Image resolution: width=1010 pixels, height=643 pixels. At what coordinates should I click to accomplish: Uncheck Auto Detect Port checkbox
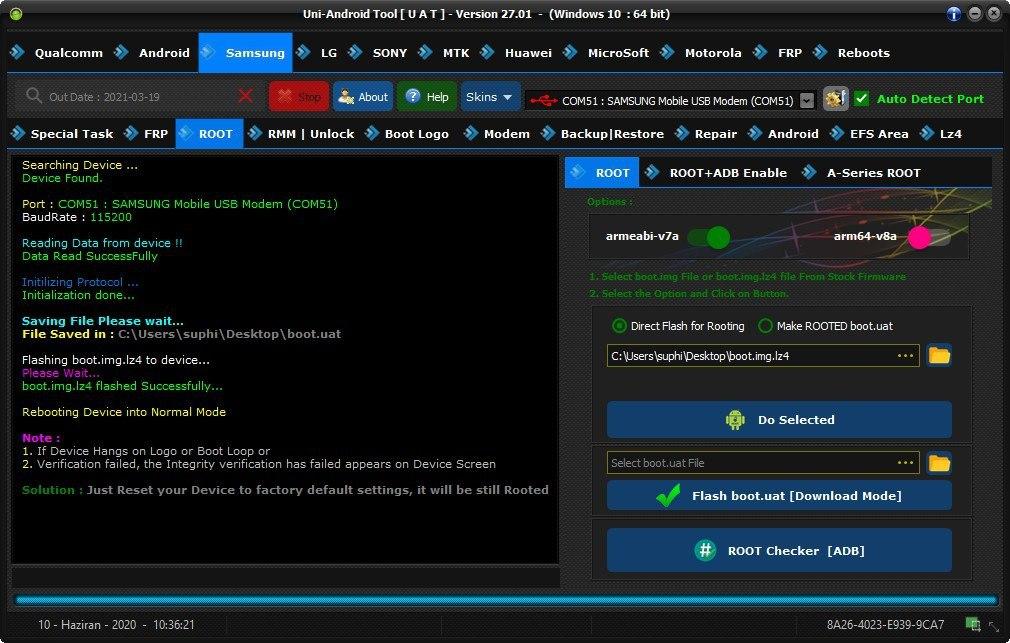click(861, 99)
